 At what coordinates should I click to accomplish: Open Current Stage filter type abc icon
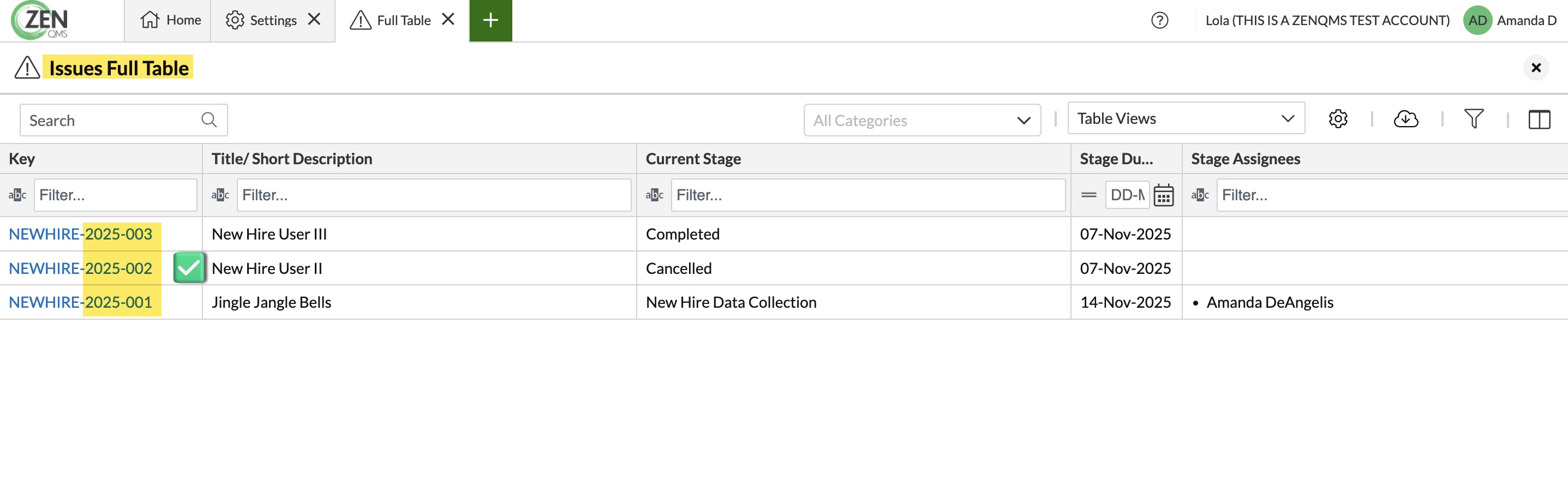654,195
